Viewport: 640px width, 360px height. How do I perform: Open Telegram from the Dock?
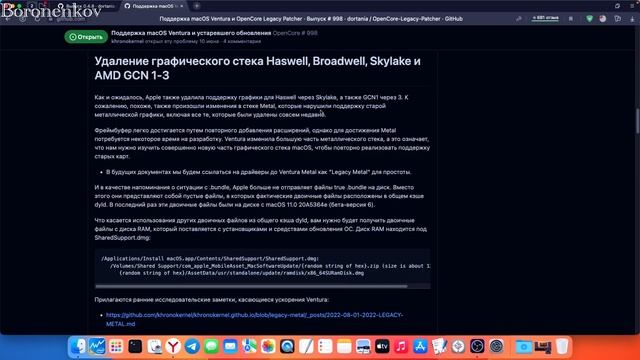[192, 346]
